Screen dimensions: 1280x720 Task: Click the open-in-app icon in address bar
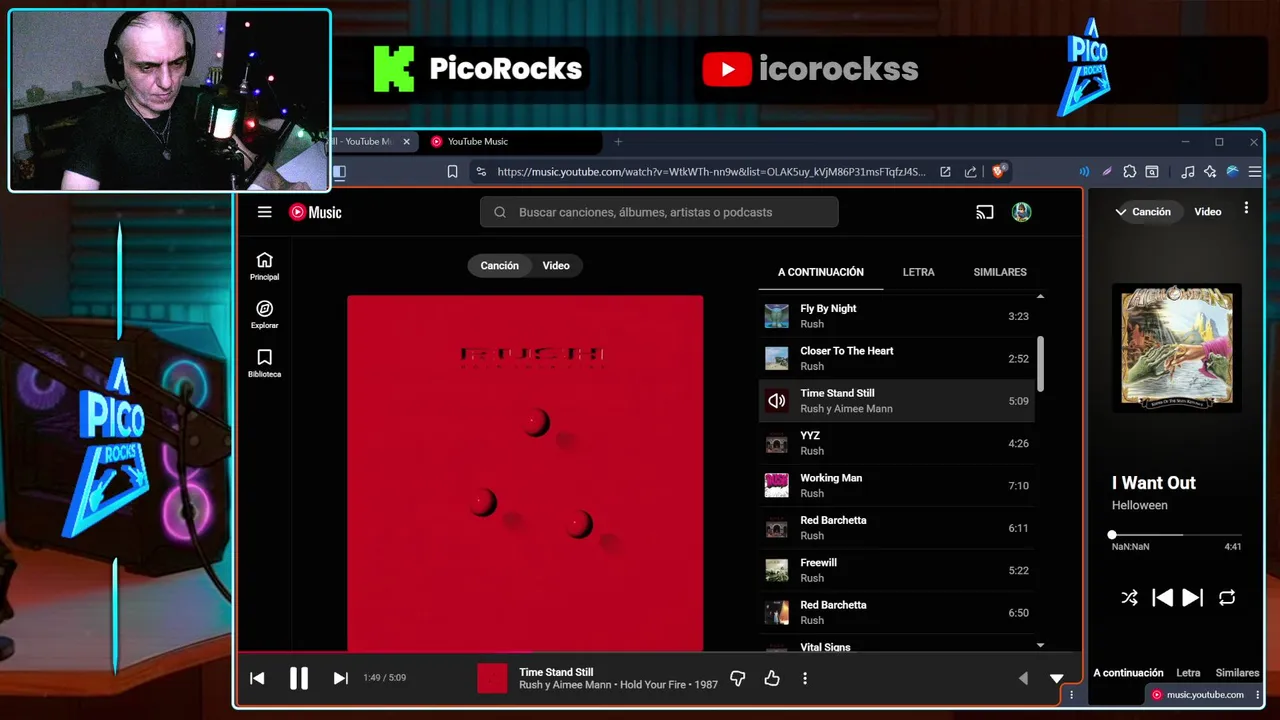[945, 172]
